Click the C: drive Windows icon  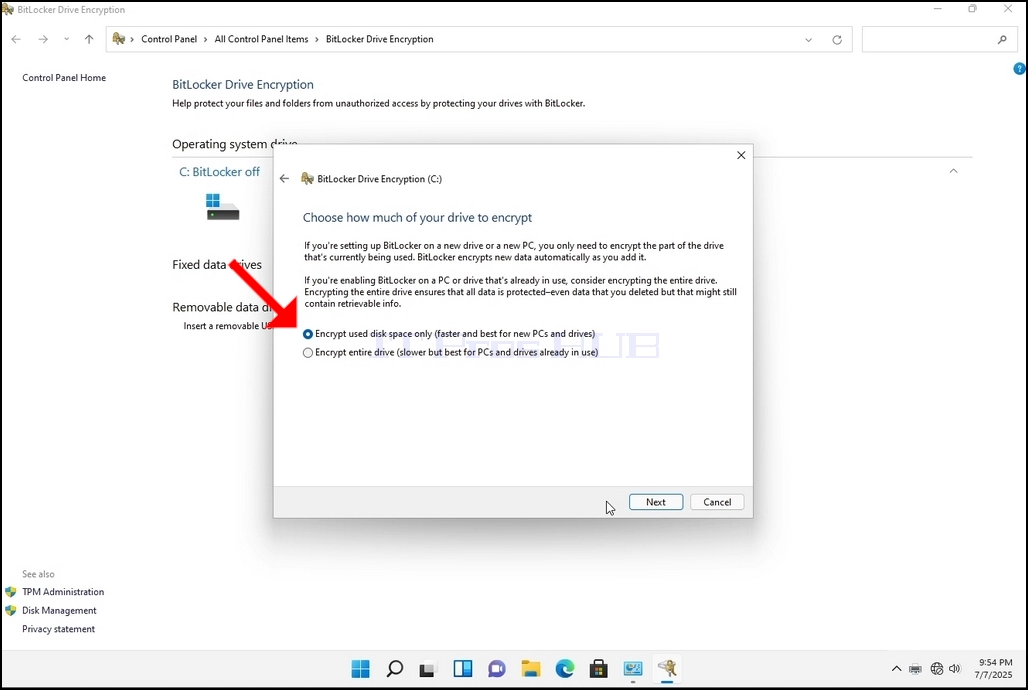pos(222,206)
